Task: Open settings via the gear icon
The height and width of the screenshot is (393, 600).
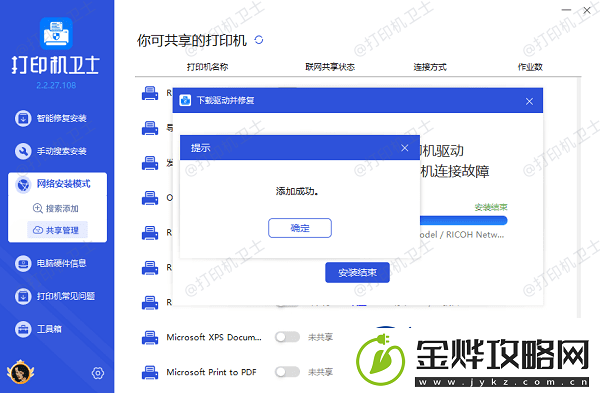Action: click(98, 373)
